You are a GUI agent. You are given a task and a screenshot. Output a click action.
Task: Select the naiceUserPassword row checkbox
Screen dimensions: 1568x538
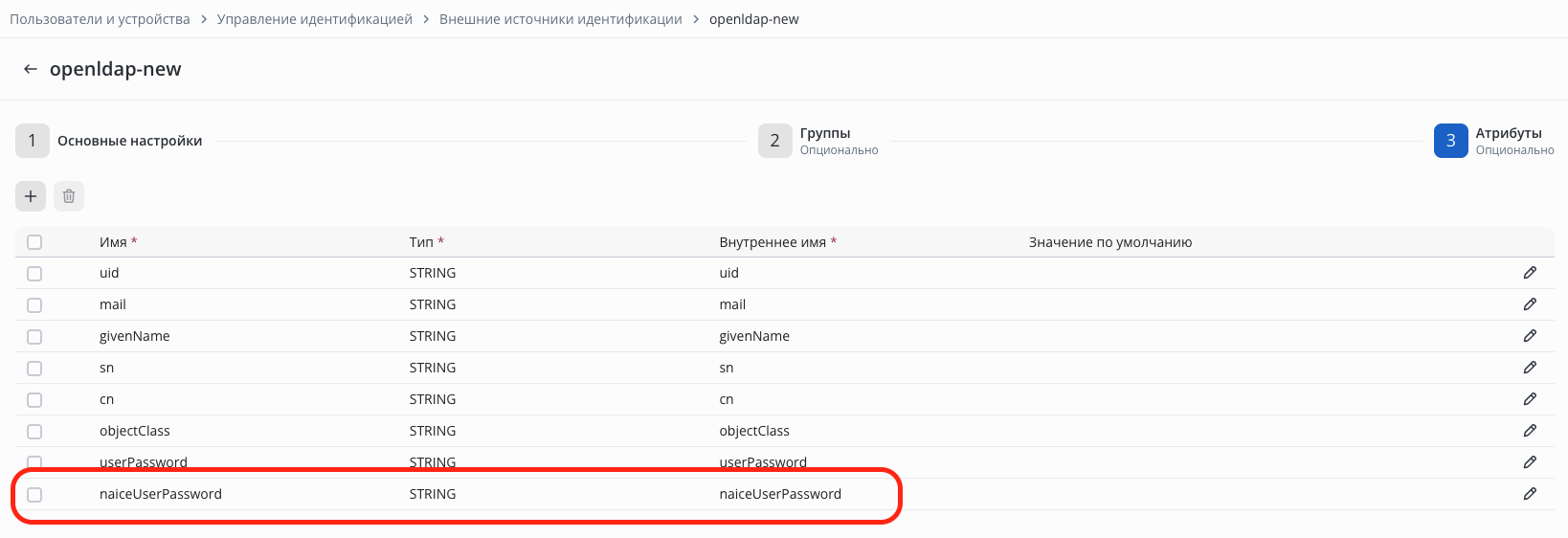[34, 495]
